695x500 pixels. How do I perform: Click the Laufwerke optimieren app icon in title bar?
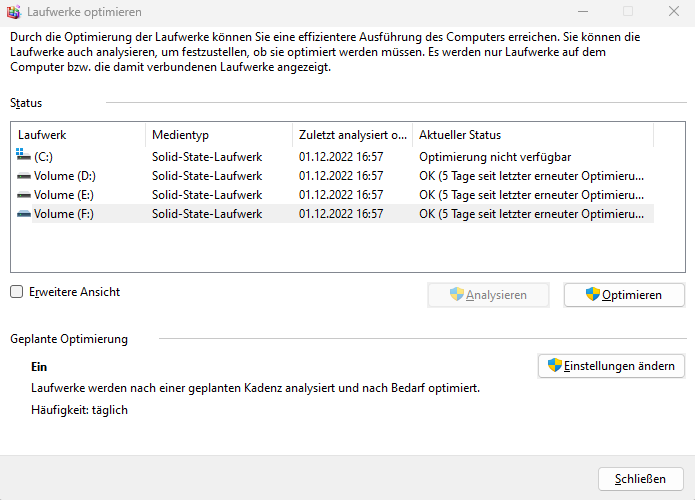point(13,12)
